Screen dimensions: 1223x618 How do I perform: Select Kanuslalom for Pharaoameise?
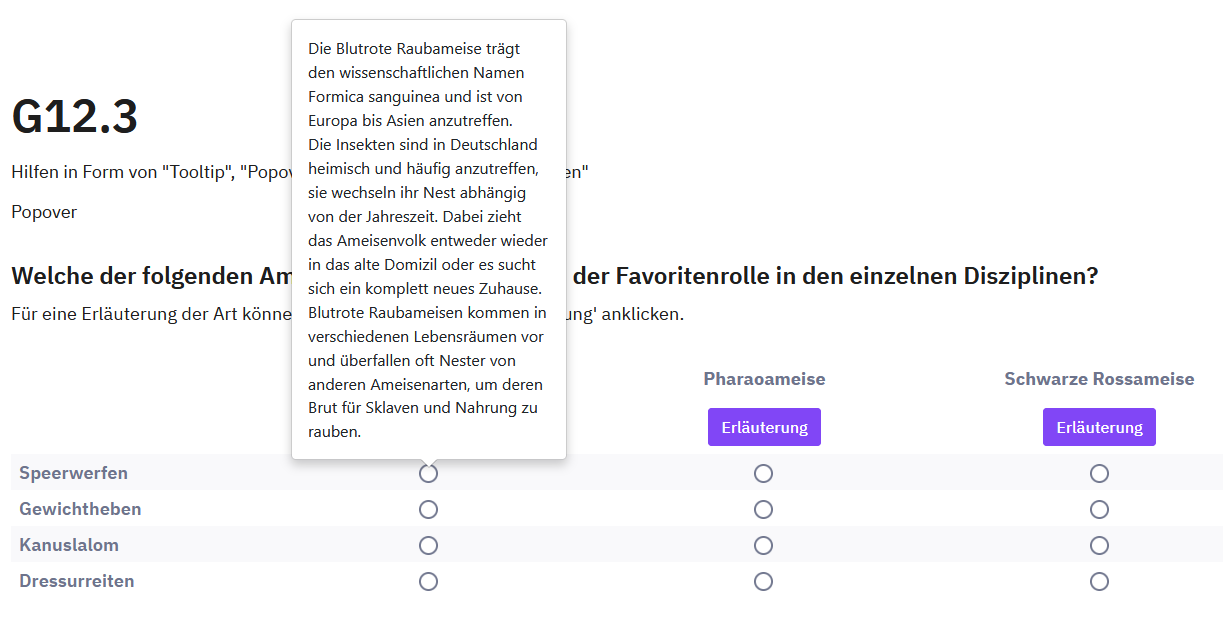tap(764, 545)
